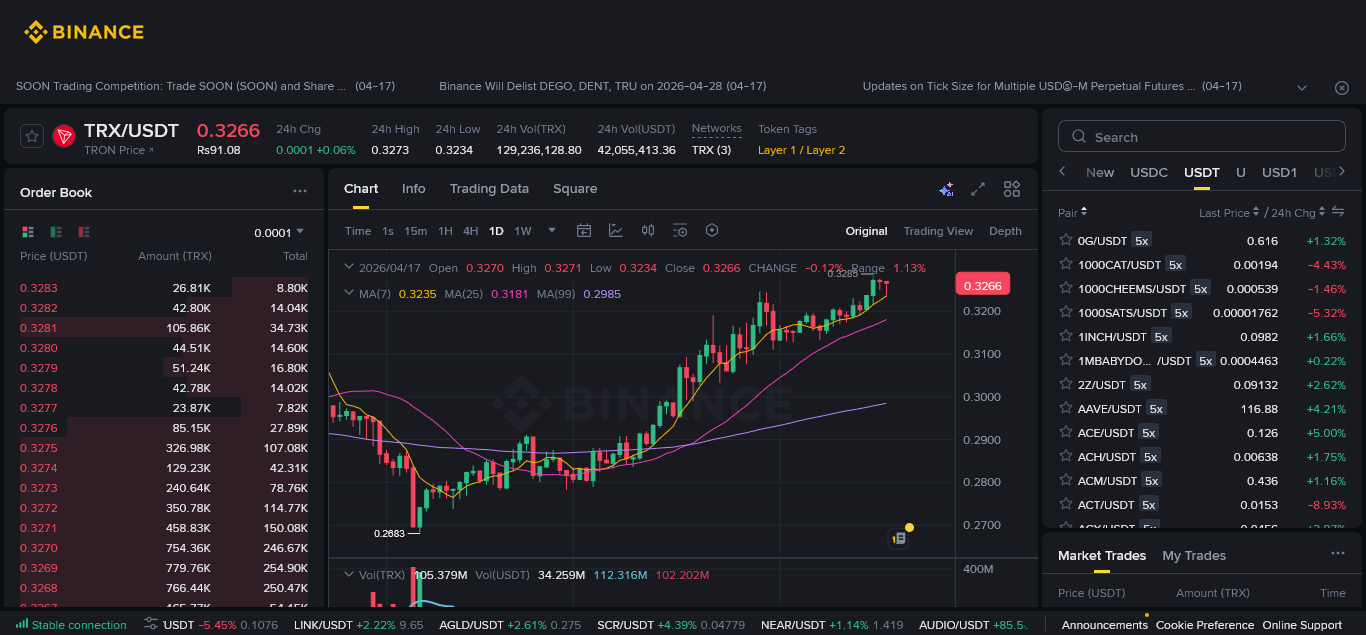Open the hexagon chart preferences icon
1366x635 pixels.
712,230
